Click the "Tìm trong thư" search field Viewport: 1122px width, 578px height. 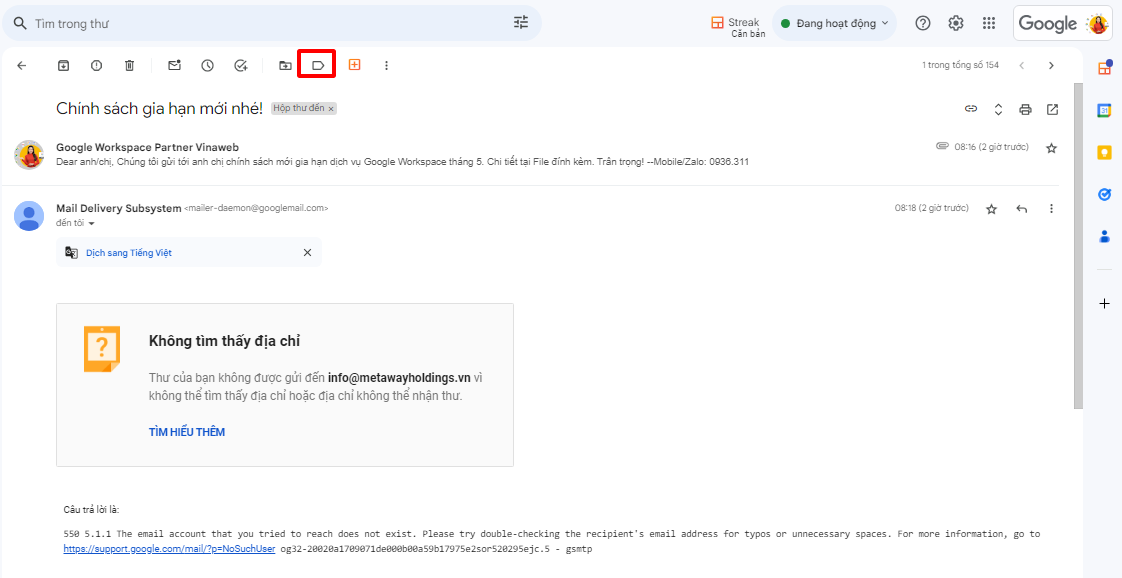click(260, 22)
